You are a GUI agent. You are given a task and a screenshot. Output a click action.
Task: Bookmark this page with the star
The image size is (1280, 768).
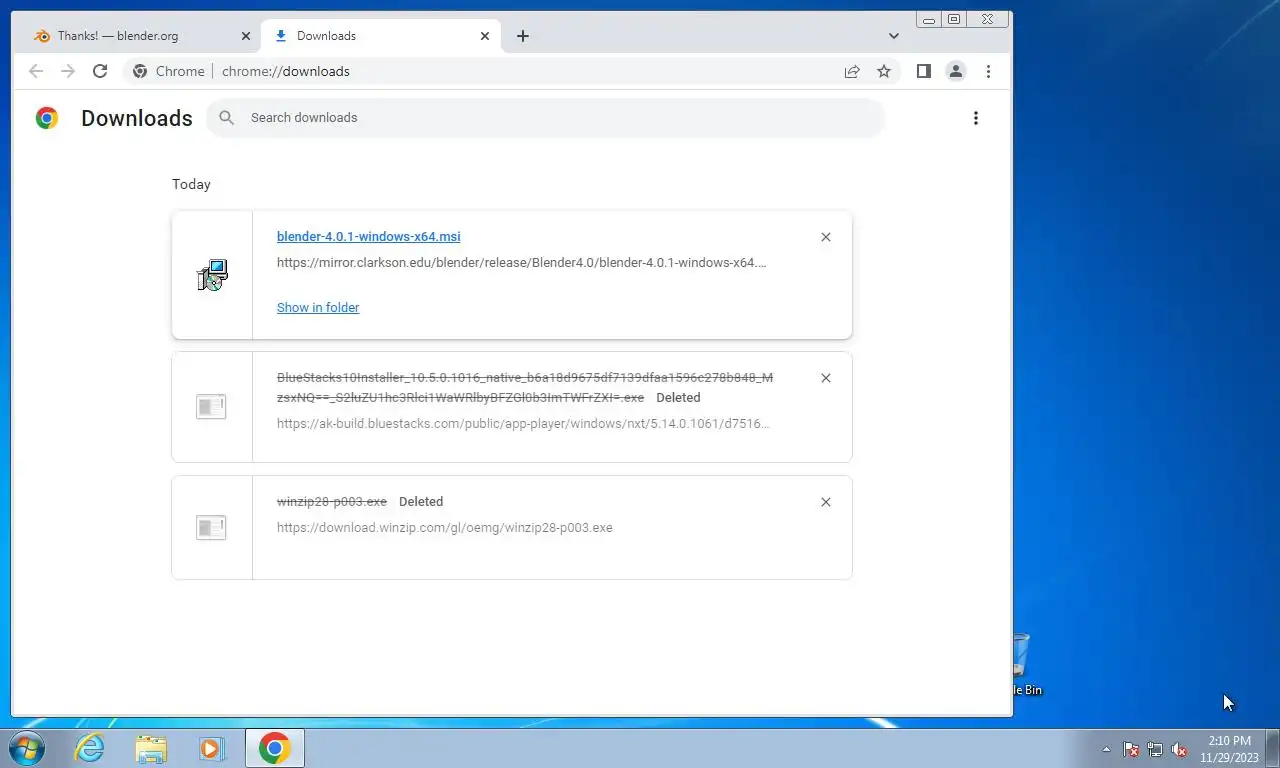(884, 71)
